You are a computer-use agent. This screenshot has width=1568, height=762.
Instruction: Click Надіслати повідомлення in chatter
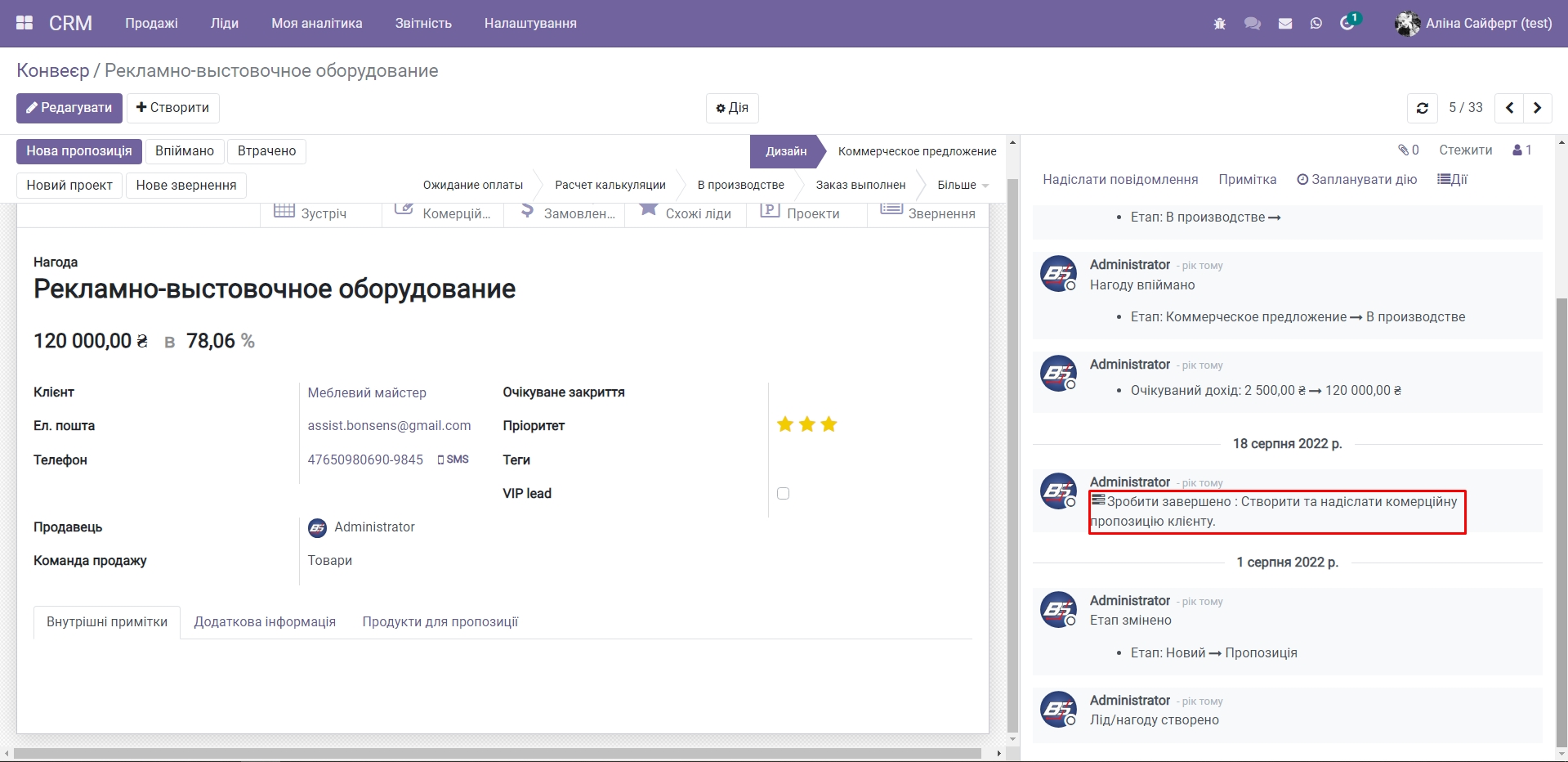1120,180
